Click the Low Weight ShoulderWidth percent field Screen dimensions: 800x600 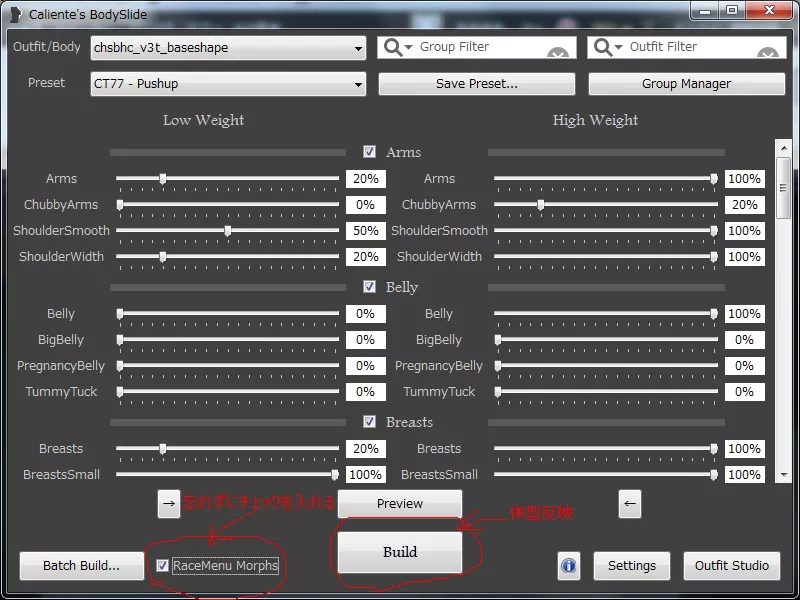[365, 257]
